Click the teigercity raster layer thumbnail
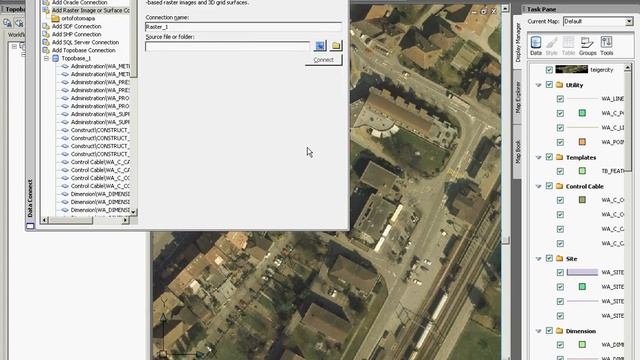640x360 pixels. [x=571, y=69]
